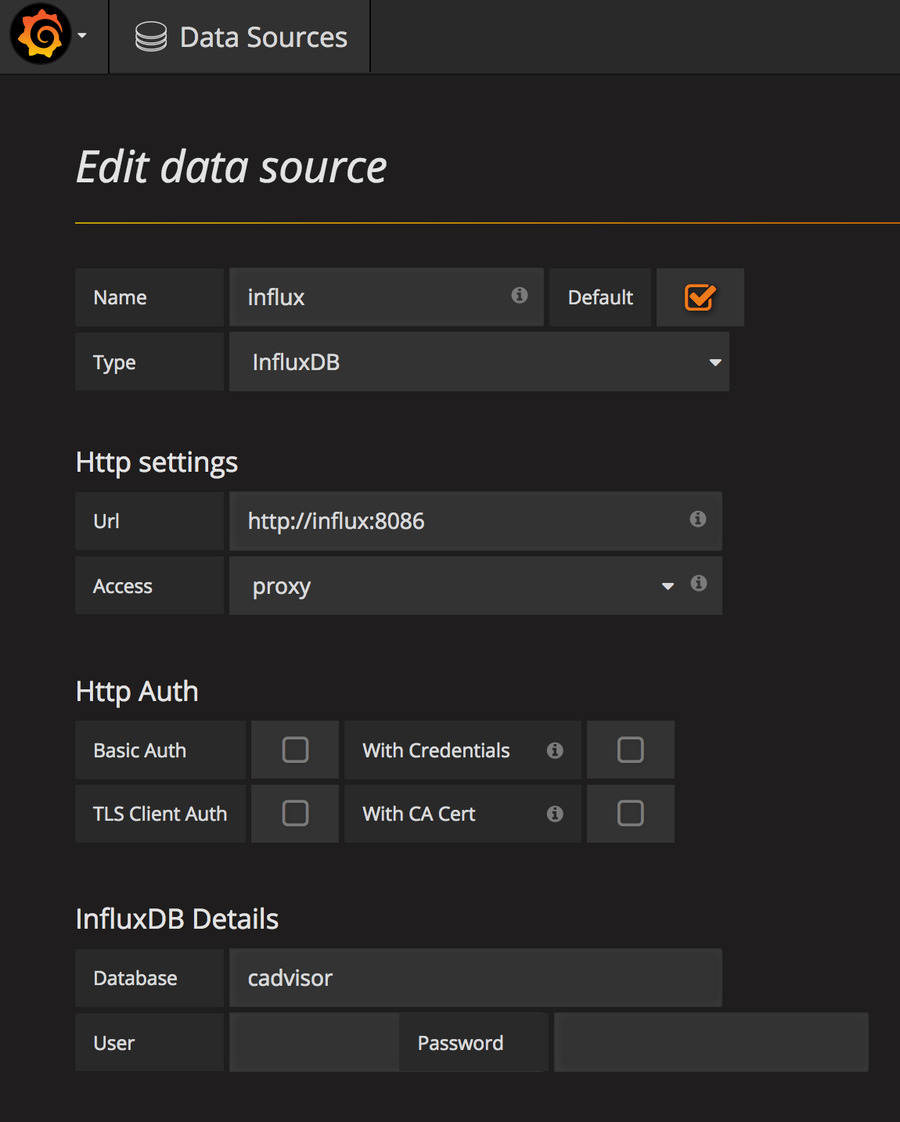Click the Grafana logo icon
Image resolution: width=900 pixels, height=1122 pixels.
point(40,36)
